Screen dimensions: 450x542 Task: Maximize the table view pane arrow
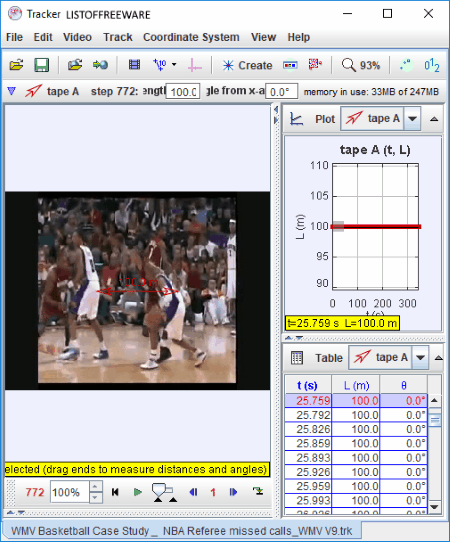coord(438,358)
